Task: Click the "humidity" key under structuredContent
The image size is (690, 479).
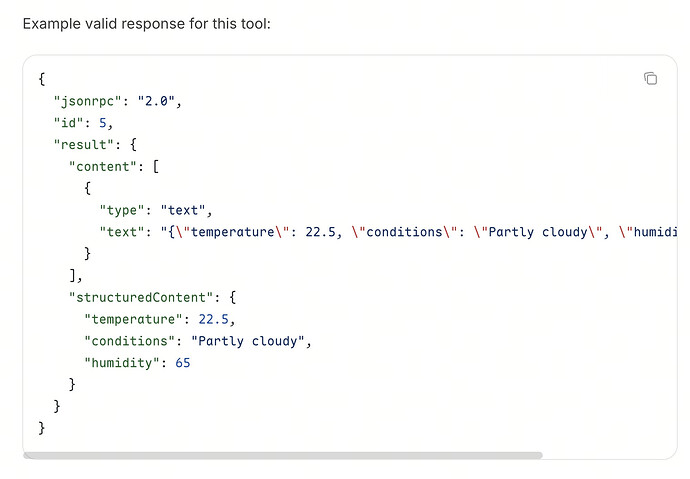Action: coord(122,363)
